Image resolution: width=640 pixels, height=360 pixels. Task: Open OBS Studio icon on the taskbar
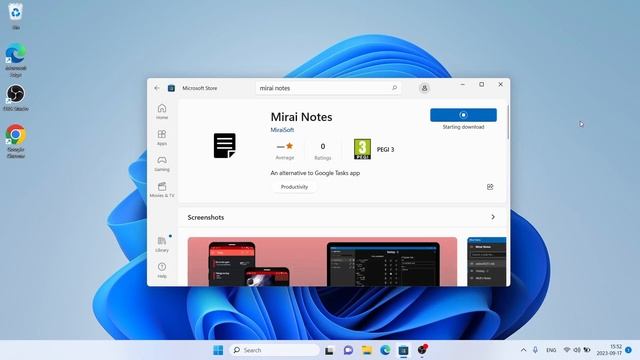pyautogui.click(x=422, y=350)
